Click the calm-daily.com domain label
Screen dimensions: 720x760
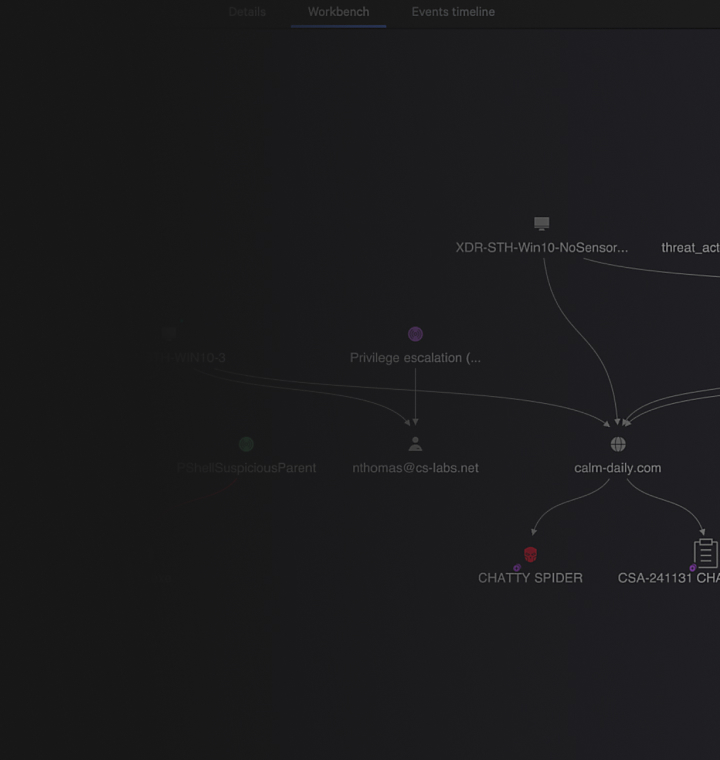tap(618, 468)
